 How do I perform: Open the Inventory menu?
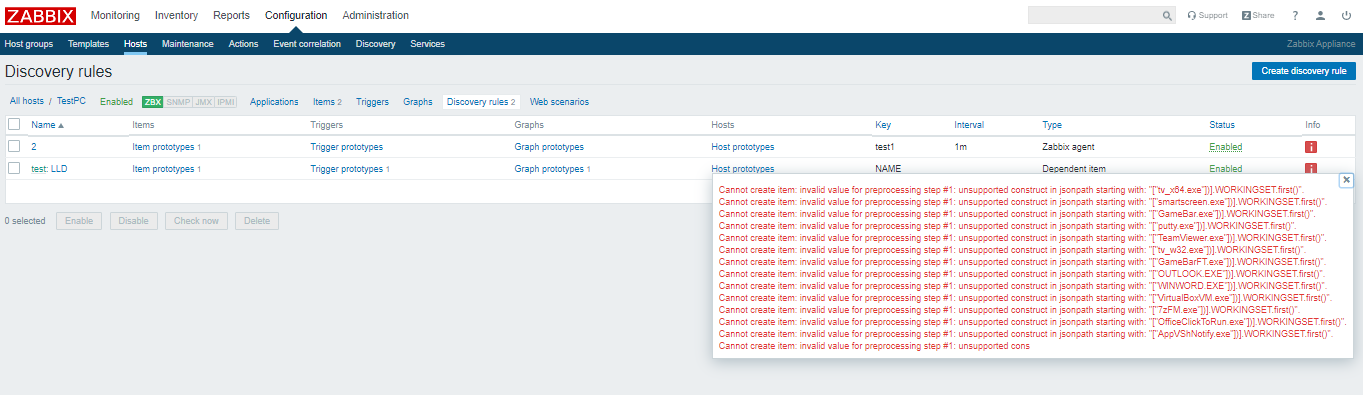pyautogui.click(x=177, y=15)
